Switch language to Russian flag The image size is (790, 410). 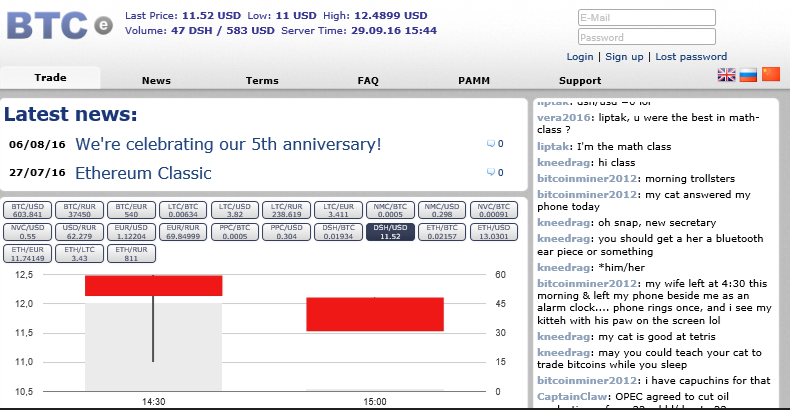[748, 75]
